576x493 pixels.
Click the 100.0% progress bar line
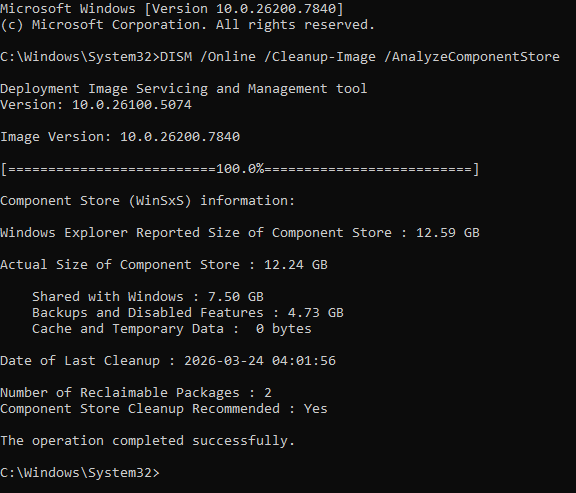tap(240, 169)
